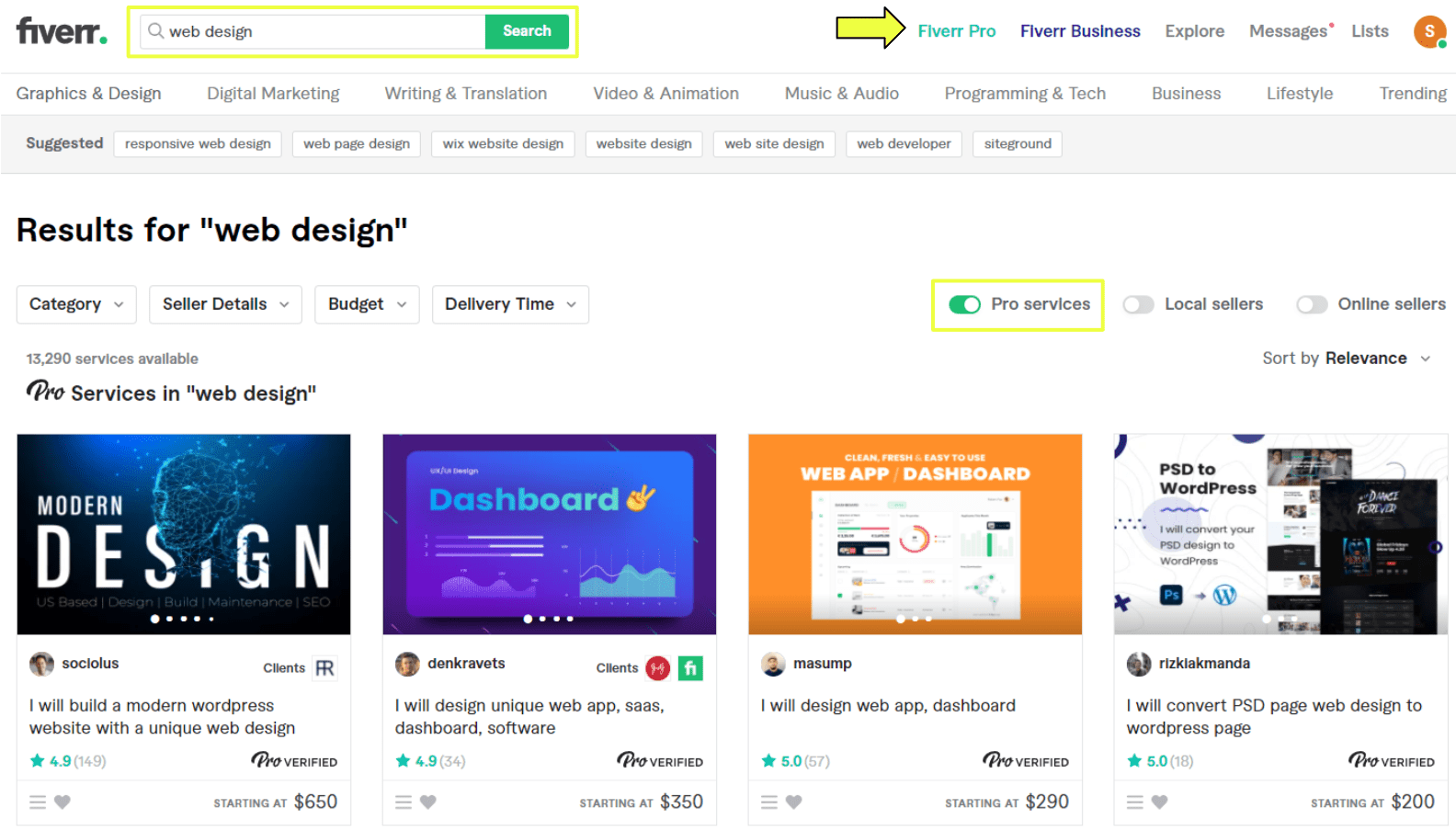Click heart icon on the $290 gig
Screen dimensions: 1456x831
click(794, 802)
